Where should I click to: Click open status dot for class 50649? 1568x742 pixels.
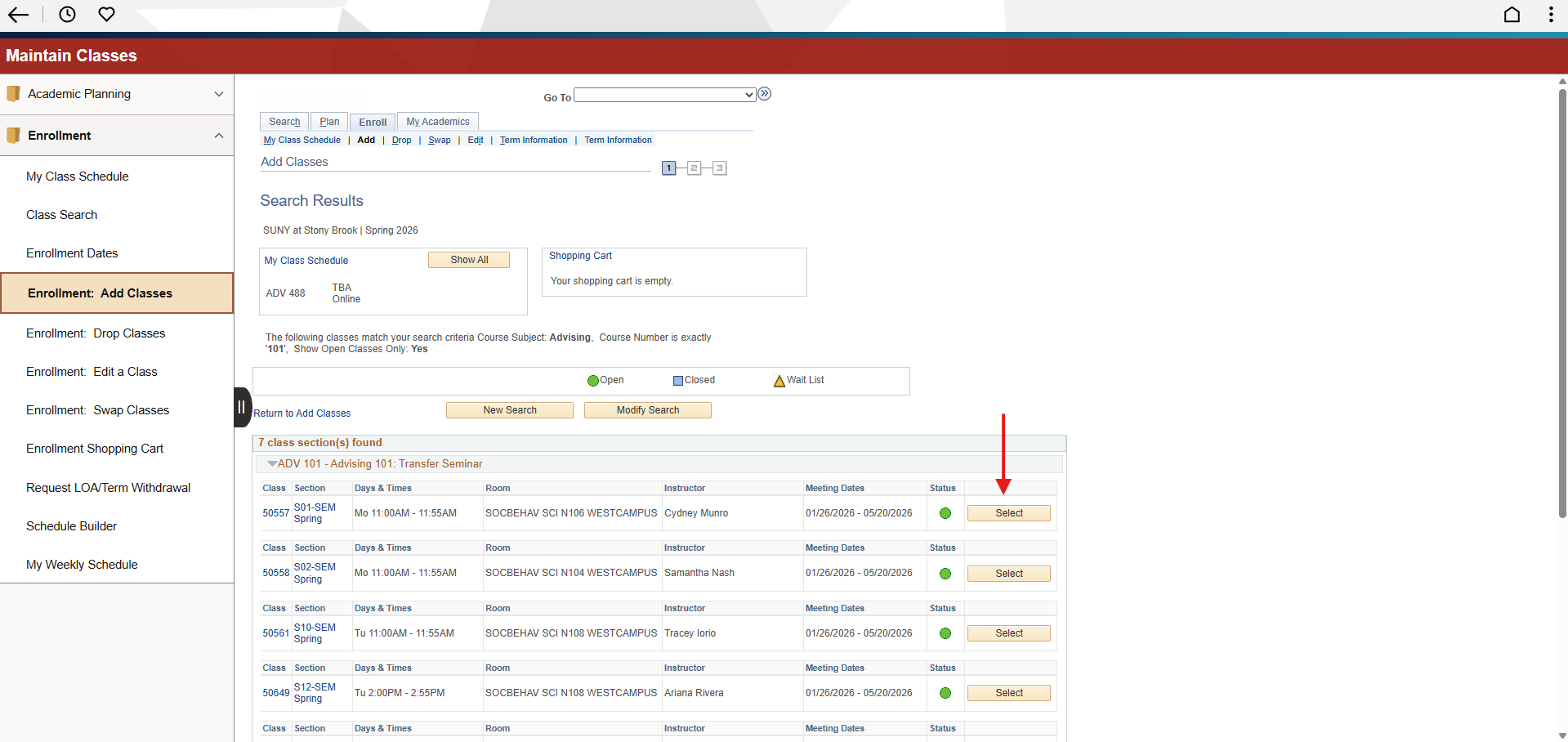point(945,693)
